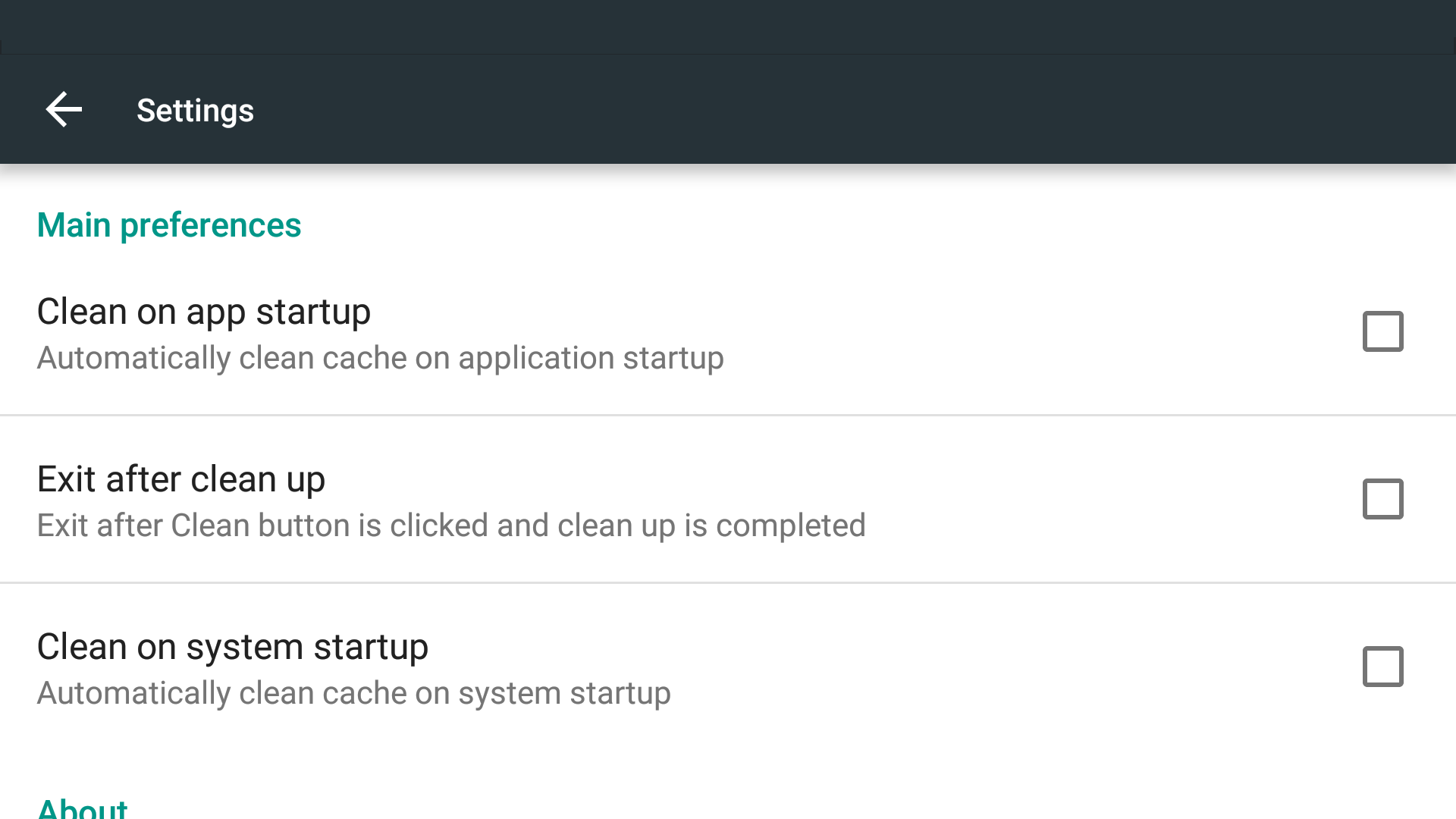Click the divider below Clean on app startup
Screen dimensions: 1456x819
pyautogui.click(x=728, y=414)
